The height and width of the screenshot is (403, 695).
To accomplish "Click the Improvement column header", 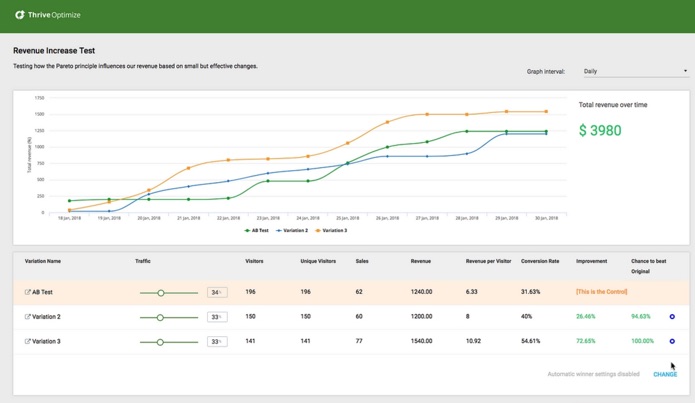I will click(591, 261).
